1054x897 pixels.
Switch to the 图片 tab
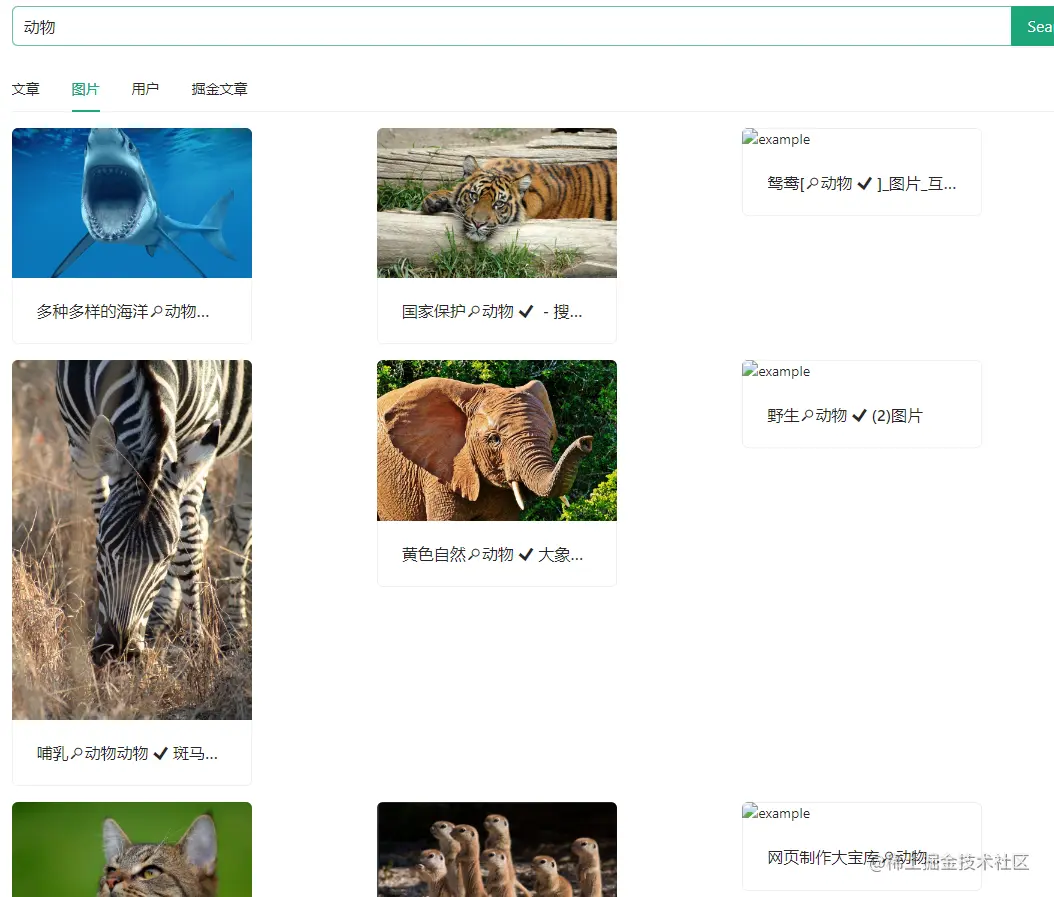[x=85, y=88]
